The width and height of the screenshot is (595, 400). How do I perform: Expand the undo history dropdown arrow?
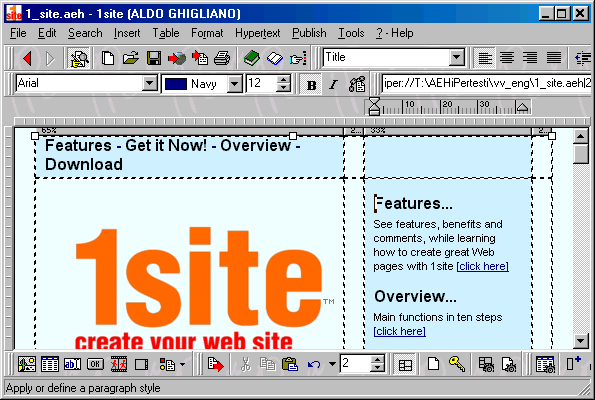[332, 364]
